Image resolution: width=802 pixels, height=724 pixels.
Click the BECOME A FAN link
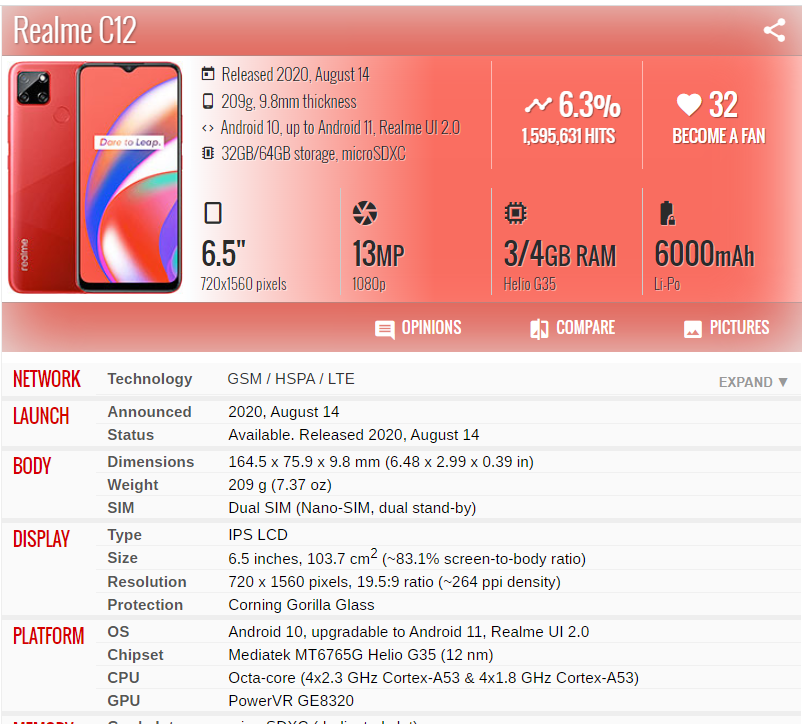pyautogui.click(x=719, y=136)
